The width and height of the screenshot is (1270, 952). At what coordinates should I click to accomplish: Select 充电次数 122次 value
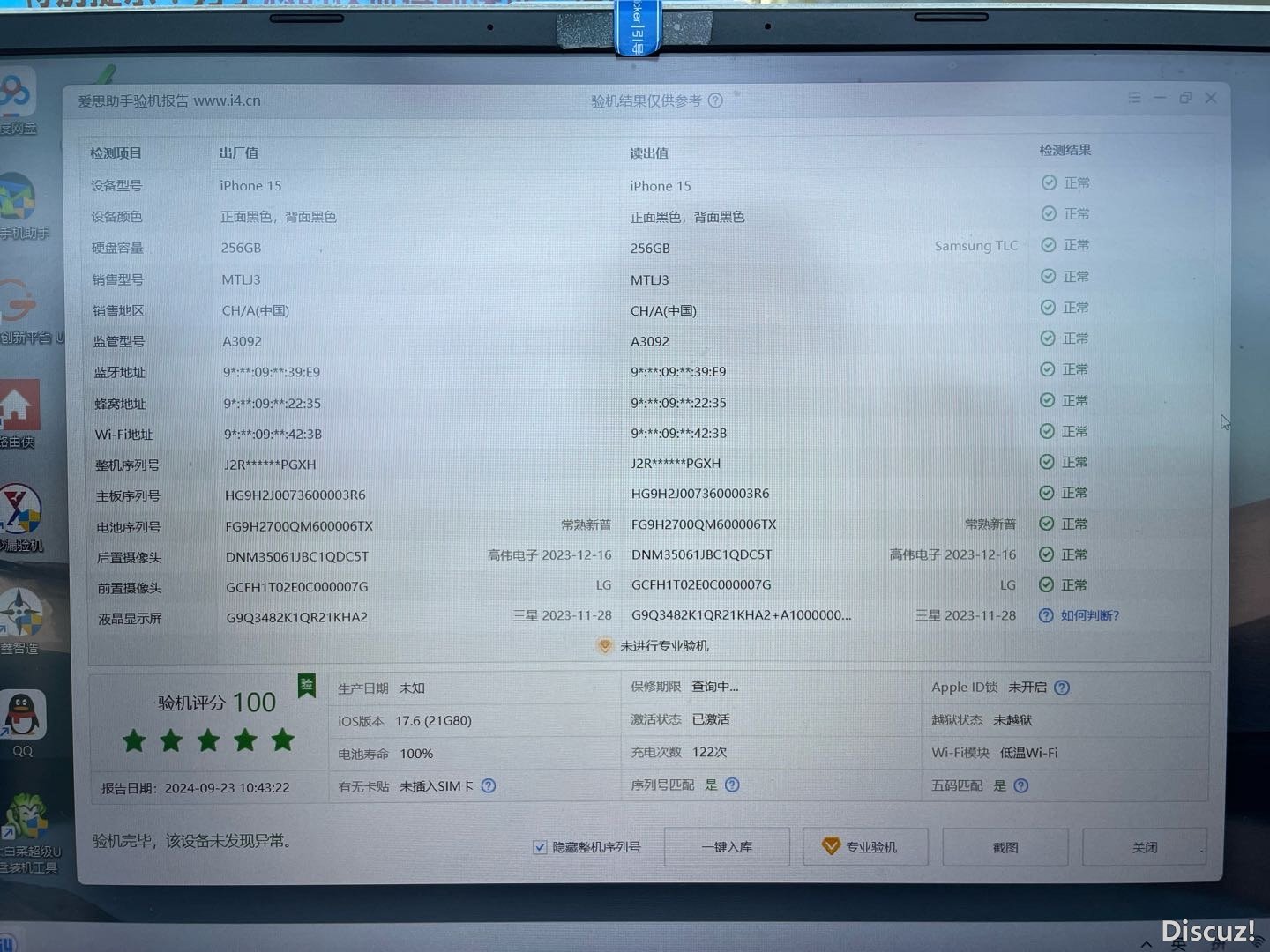710,752
